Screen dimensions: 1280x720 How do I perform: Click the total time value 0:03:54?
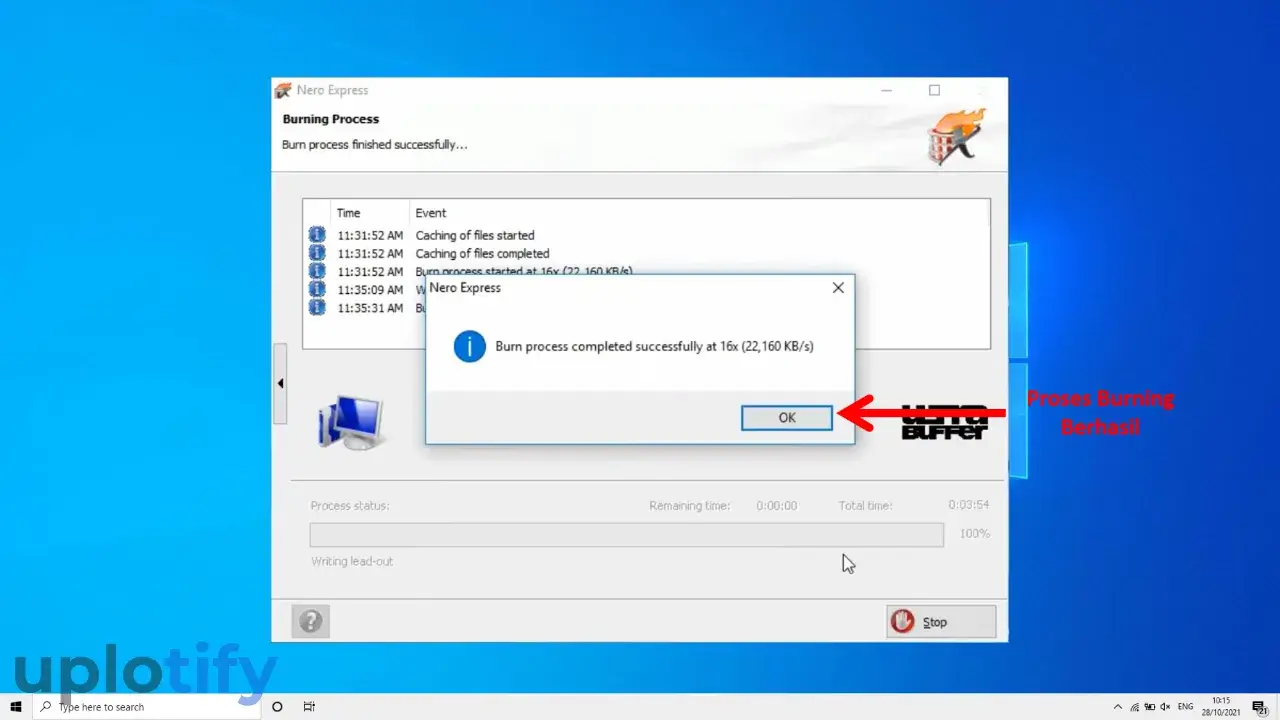point(969,506)
